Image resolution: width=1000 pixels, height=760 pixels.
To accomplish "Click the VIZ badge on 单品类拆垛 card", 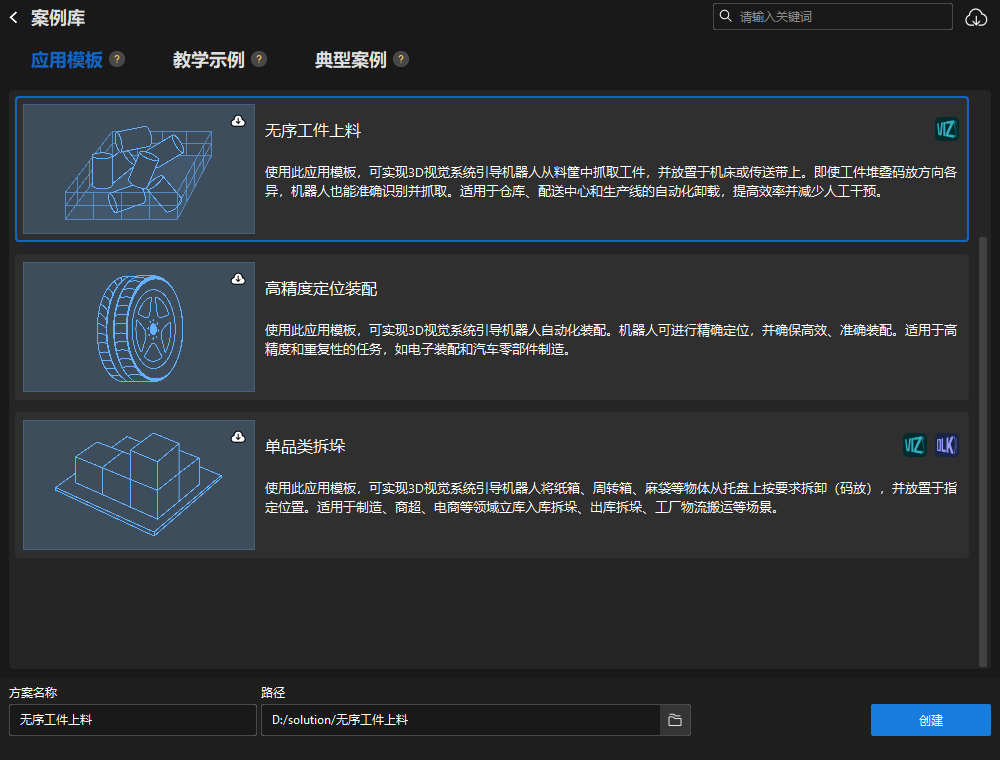I will 913,445.
